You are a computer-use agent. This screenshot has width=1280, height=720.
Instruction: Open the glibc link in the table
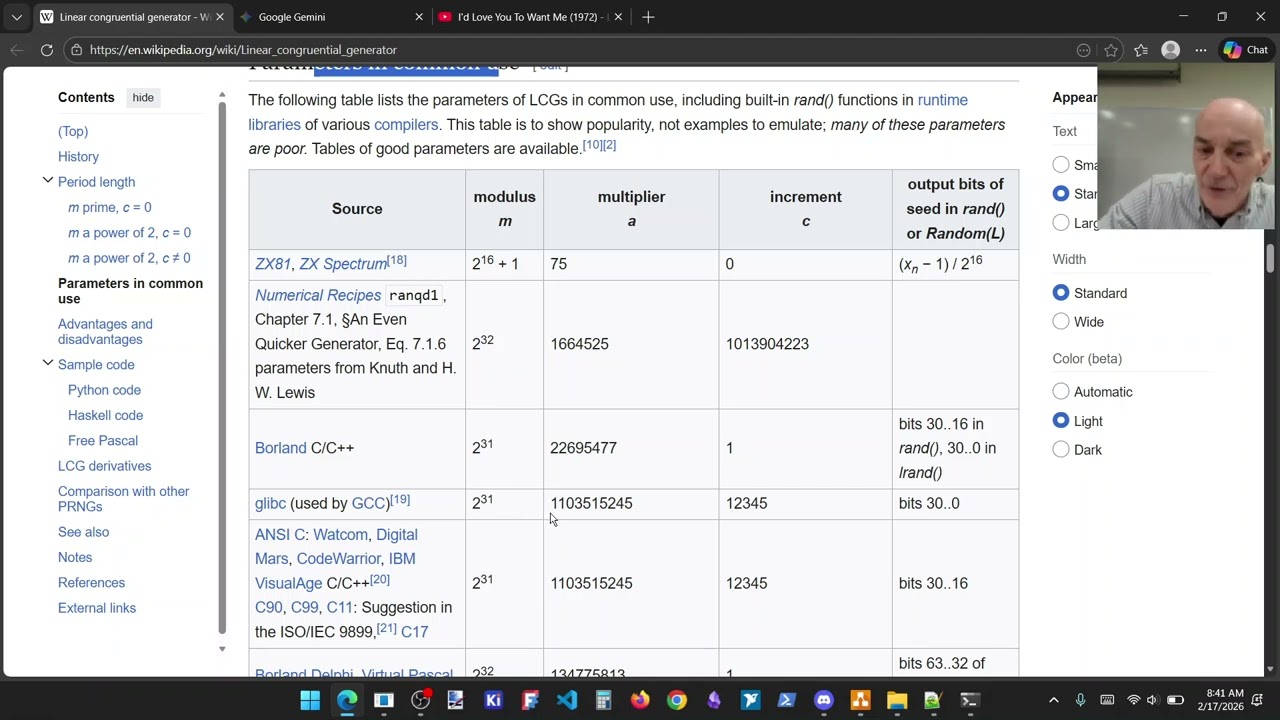[270, 504]
